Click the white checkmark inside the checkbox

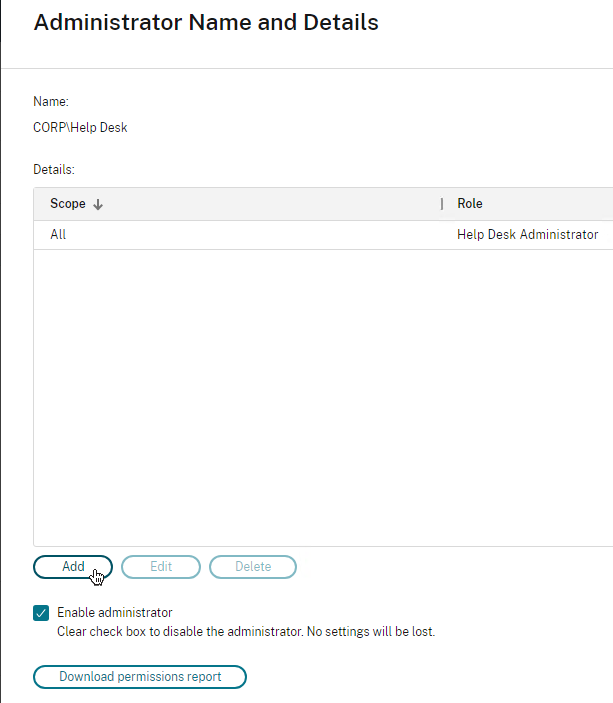pyautogui.click(x=41, y=613)
